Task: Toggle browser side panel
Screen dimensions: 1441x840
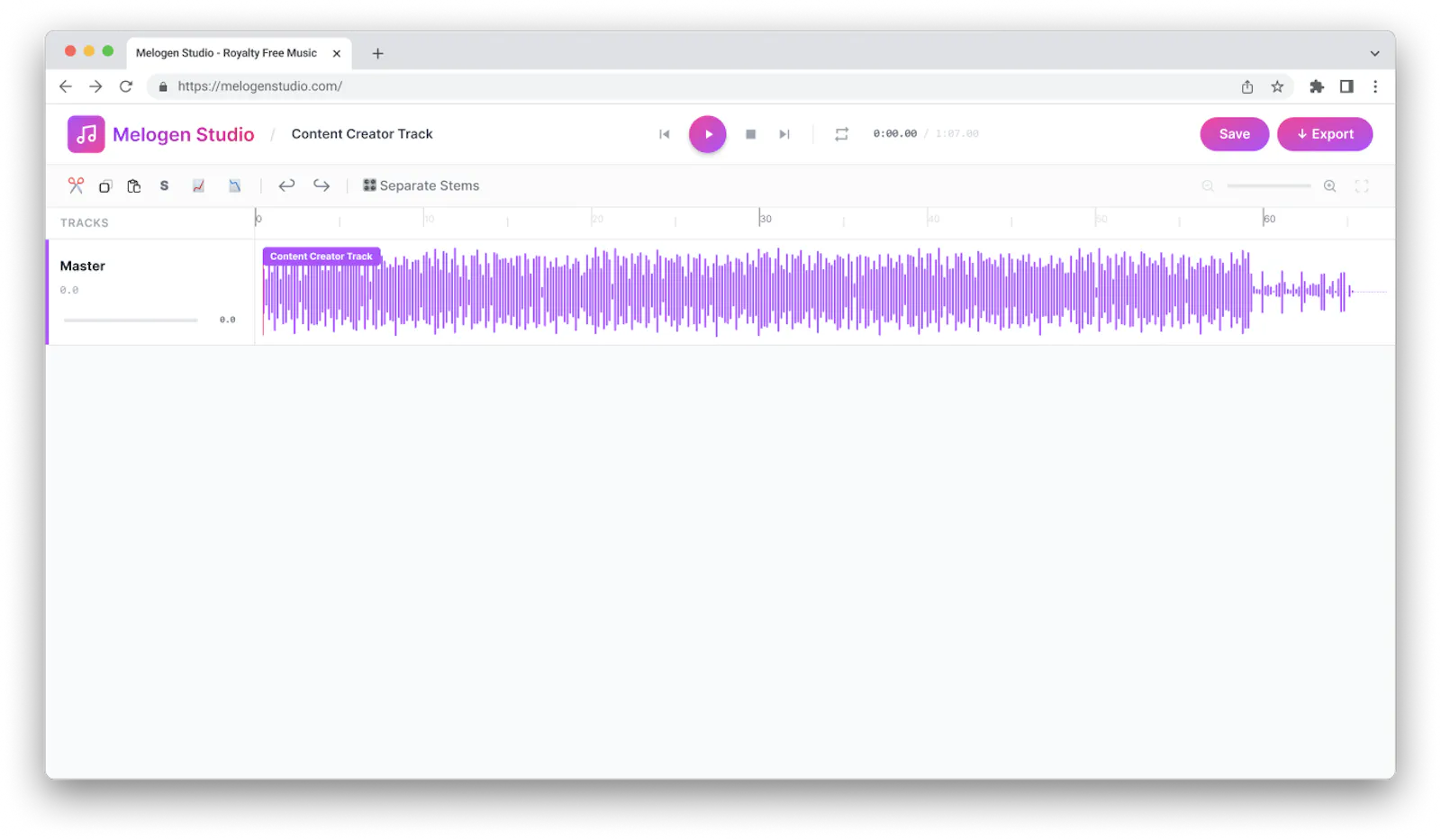Action: pyautogui.click(x=1346, y=86)
